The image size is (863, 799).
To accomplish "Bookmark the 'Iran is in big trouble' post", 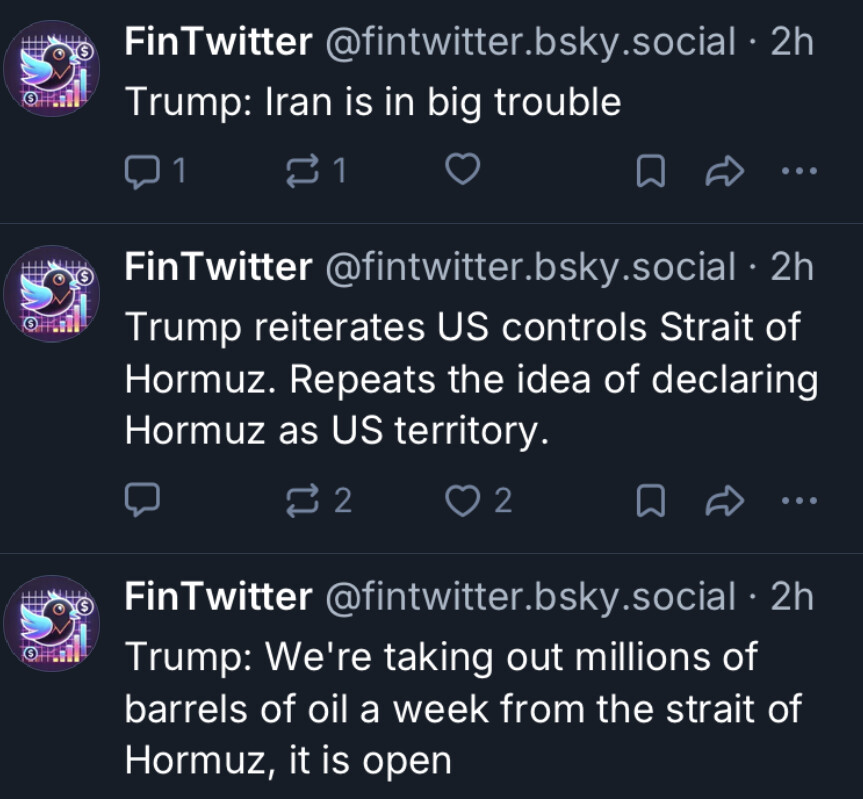I will 651,172.
